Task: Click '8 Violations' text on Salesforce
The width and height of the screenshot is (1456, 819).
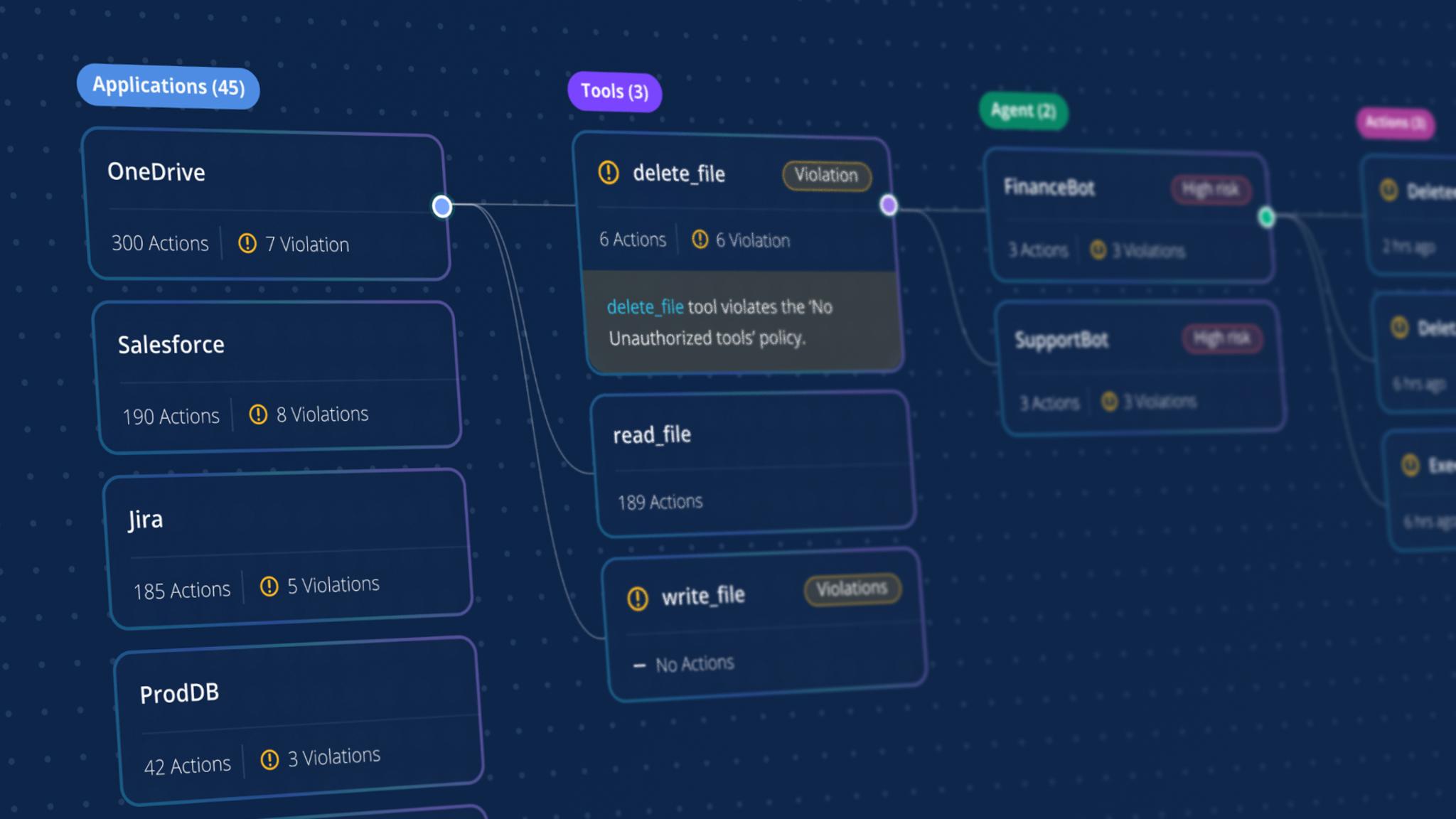Action: [x=322, y=414]
